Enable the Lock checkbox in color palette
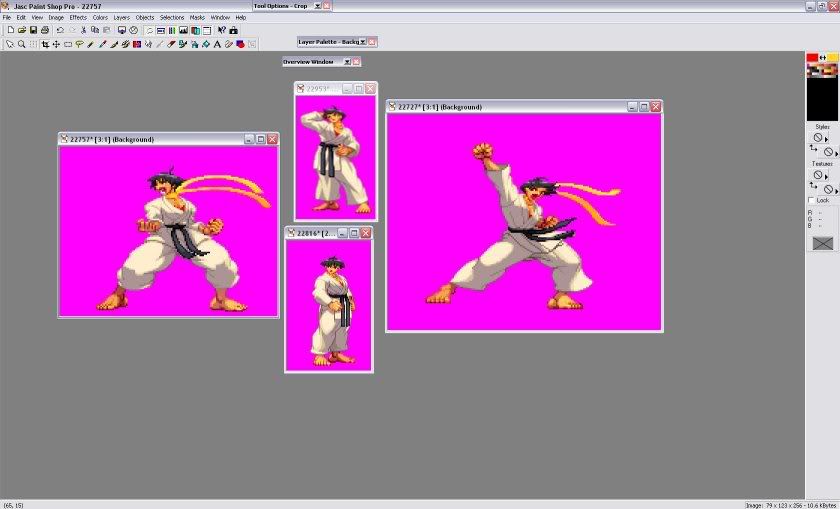The width and height of the screenshot is (840, 509). click(811, 200)
